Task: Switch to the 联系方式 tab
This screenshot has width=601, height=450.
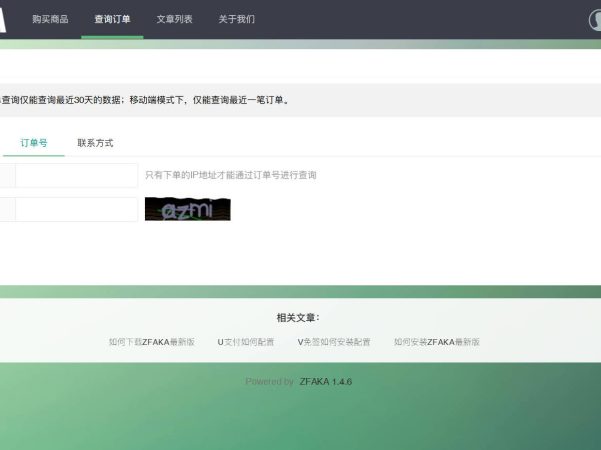Action: (95, 143)
